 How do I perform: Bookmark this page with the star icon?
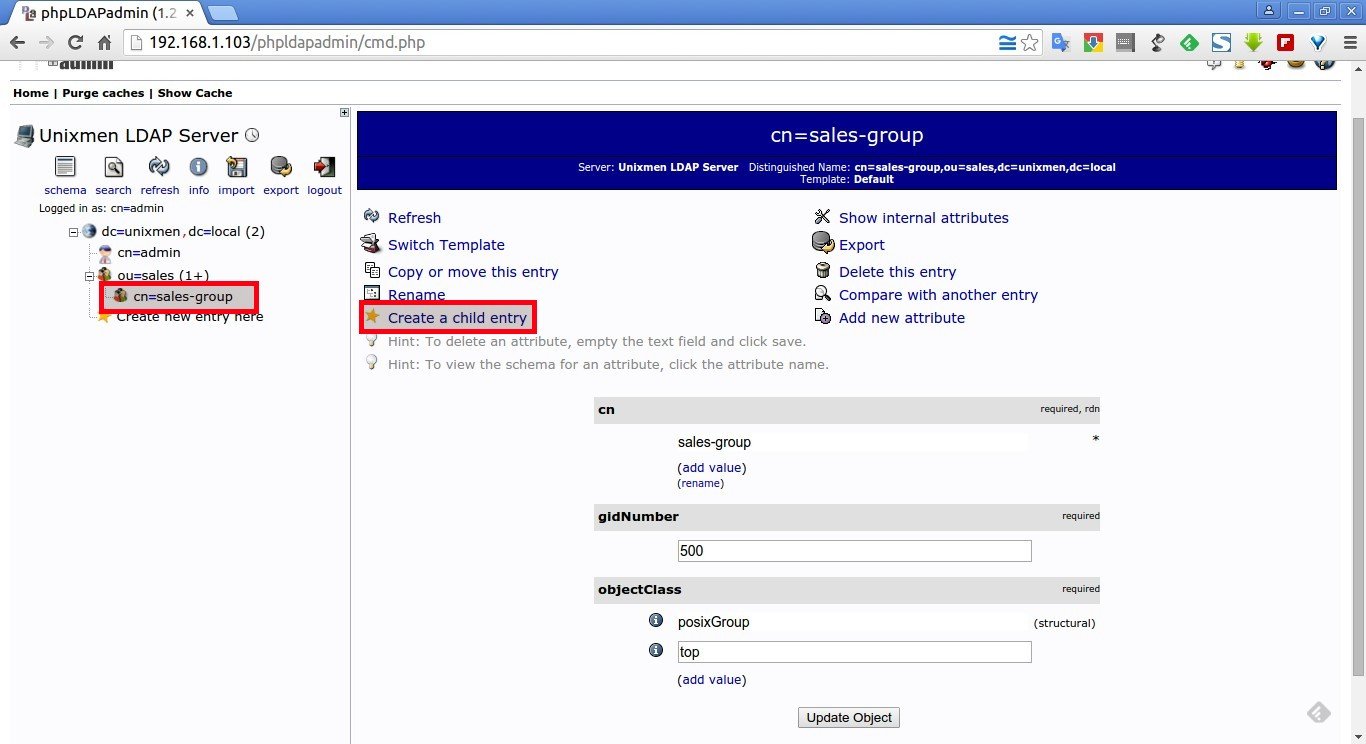[1029, 43]
